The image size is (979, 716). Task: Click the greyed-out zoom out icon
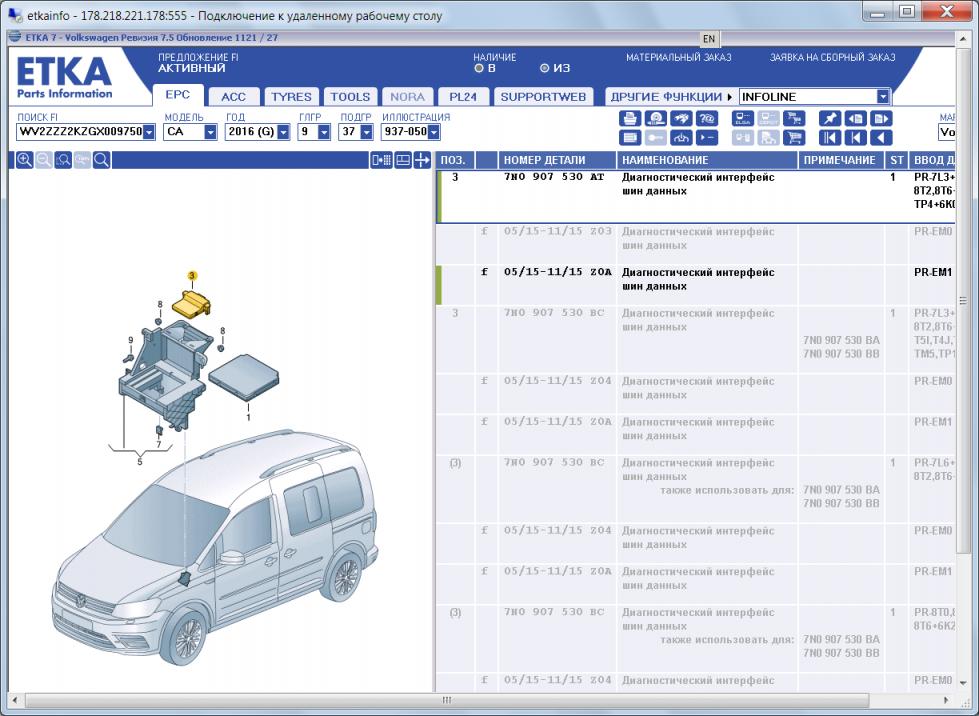[44, 160]
